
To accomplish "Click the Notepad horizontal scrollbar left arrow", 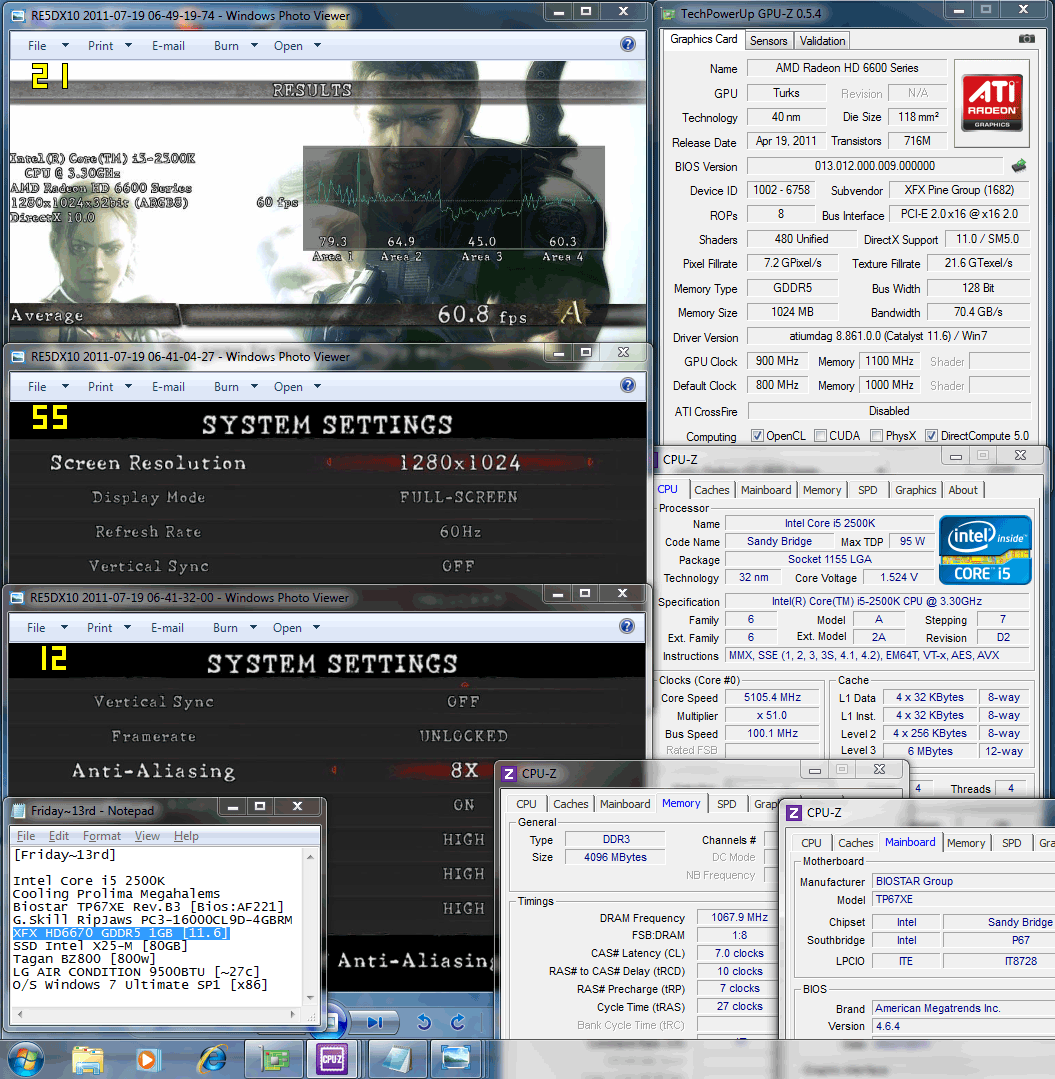I will (20, 1014).
